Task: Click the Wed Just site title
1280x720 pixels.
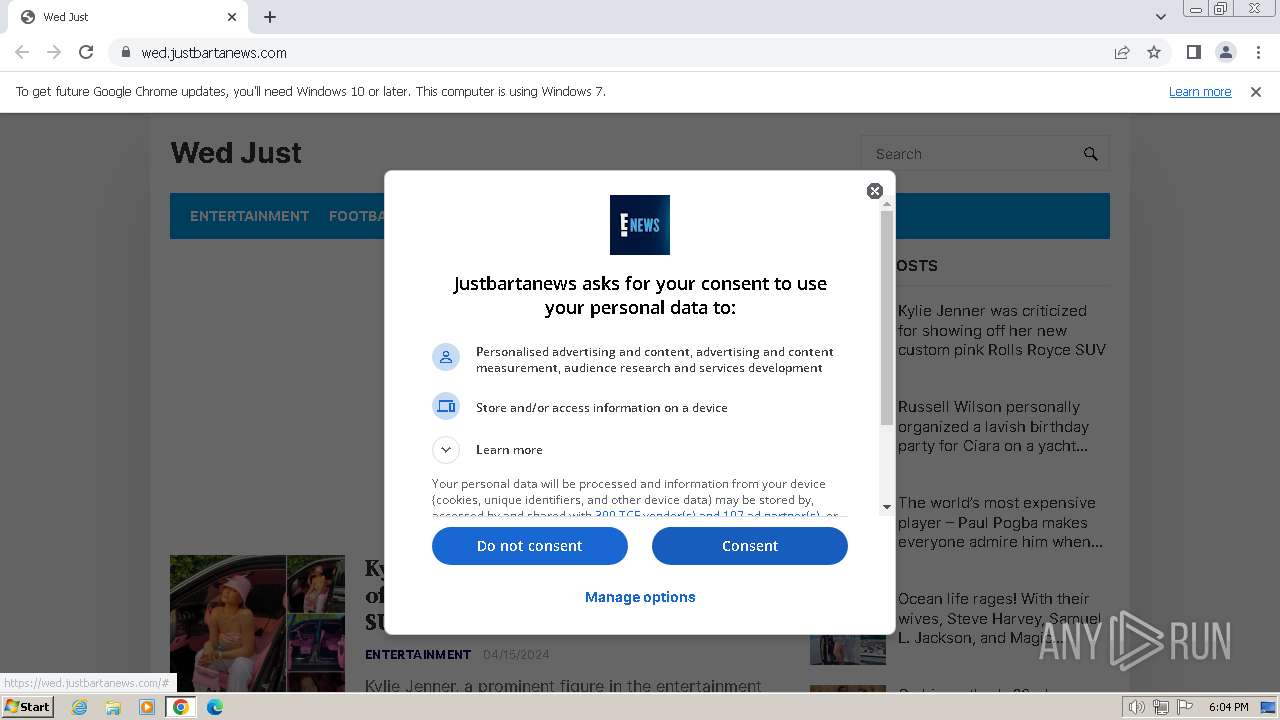Action: point(236,153)
